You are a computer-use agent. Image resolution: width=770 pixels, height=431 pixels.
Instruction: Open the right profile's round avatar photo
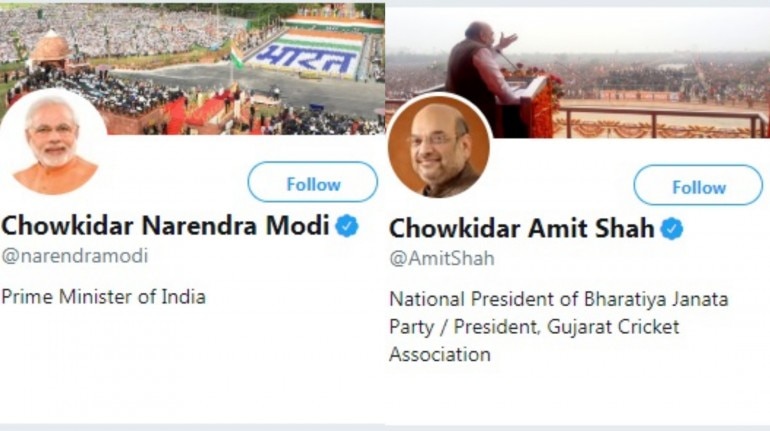click(440, 147)
